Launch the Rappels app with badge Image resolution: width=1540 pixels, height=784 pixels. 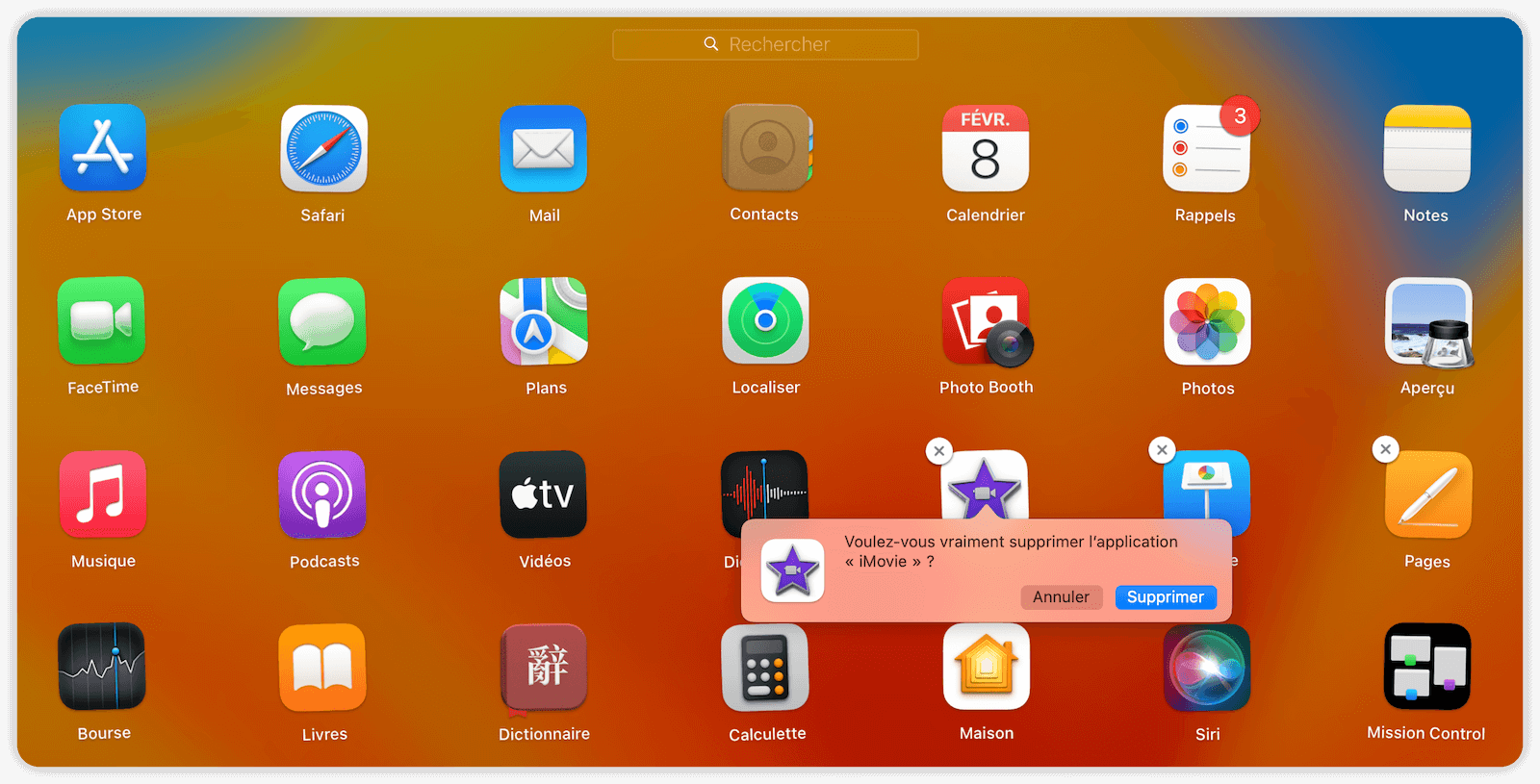pos(1206,149)
